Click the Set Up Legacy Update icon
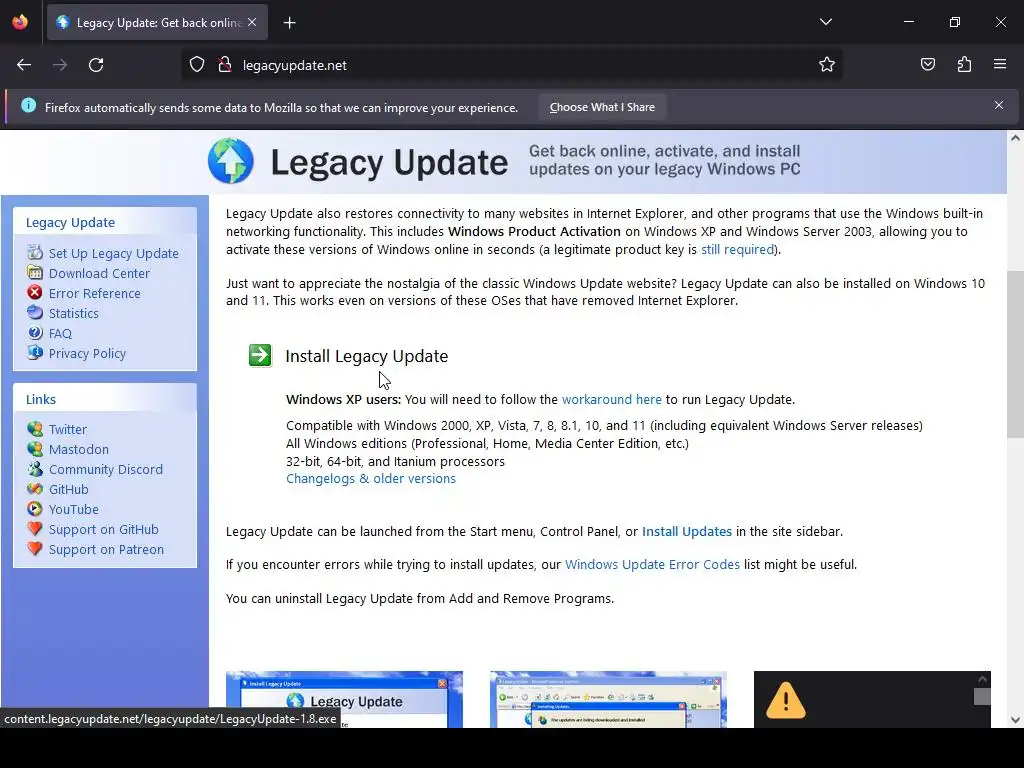The image size is (1024, 768). [35, 252]
